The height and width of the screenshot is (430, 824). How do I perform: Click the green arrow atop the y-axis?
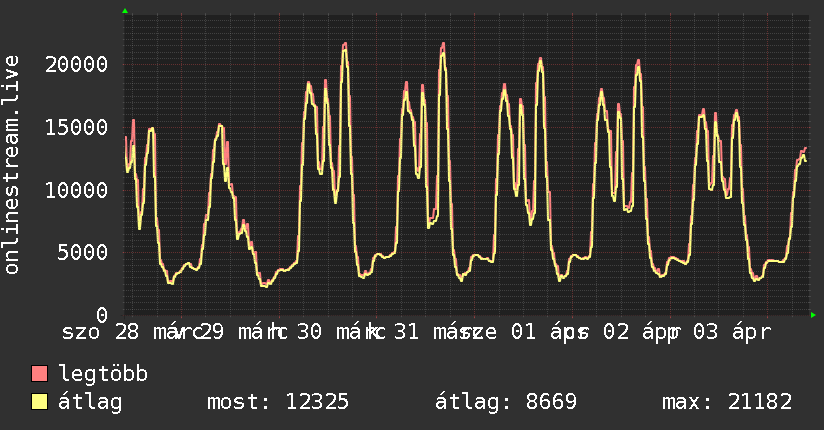125,11
